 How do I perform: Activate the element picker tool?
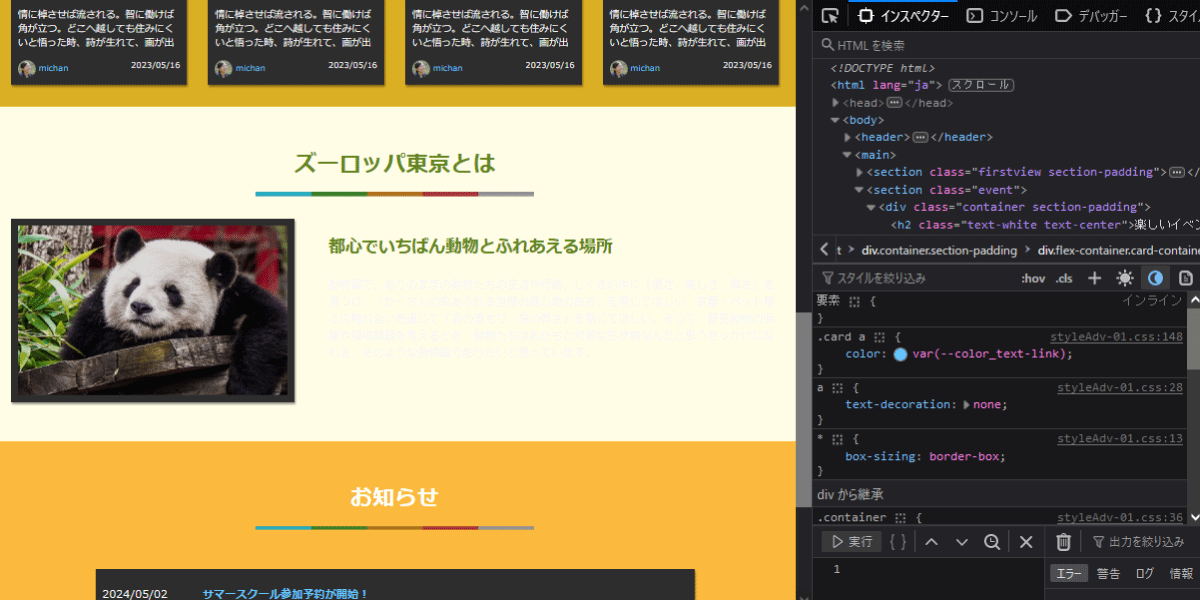829,16
